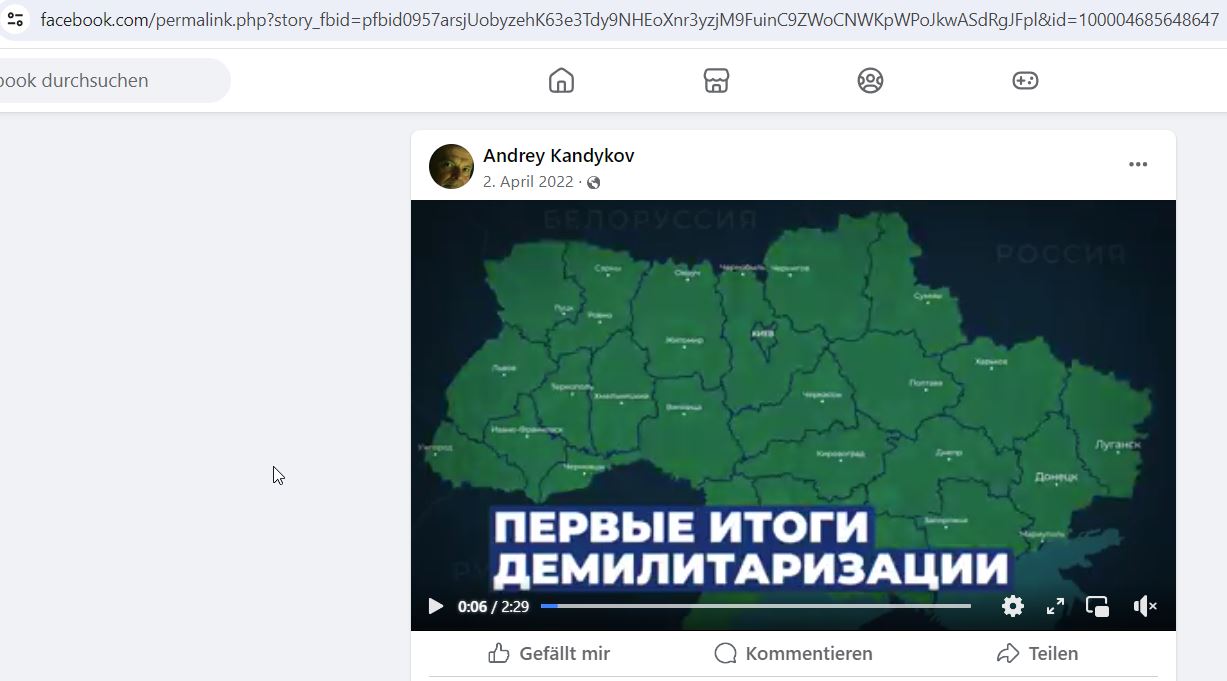
Task: Open video settings gear icon
Action: point(1013,606)
